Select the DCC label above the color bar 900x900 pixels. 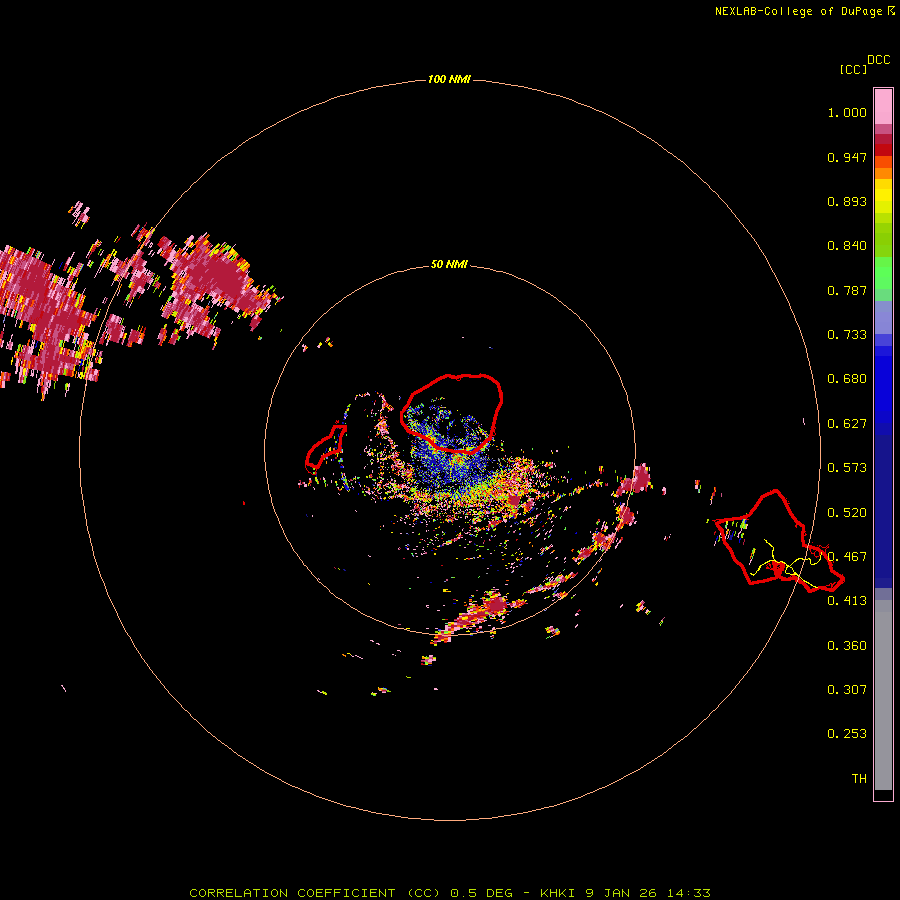click(878, 60)
